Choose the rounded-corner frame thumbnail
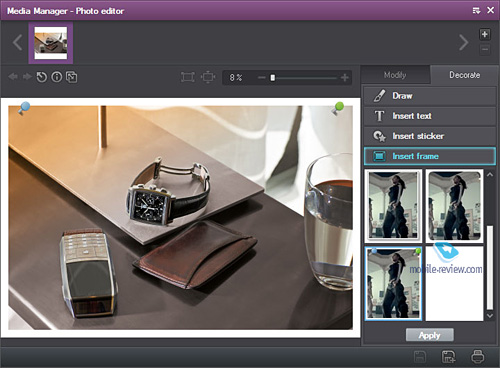 tap(455, 206)
